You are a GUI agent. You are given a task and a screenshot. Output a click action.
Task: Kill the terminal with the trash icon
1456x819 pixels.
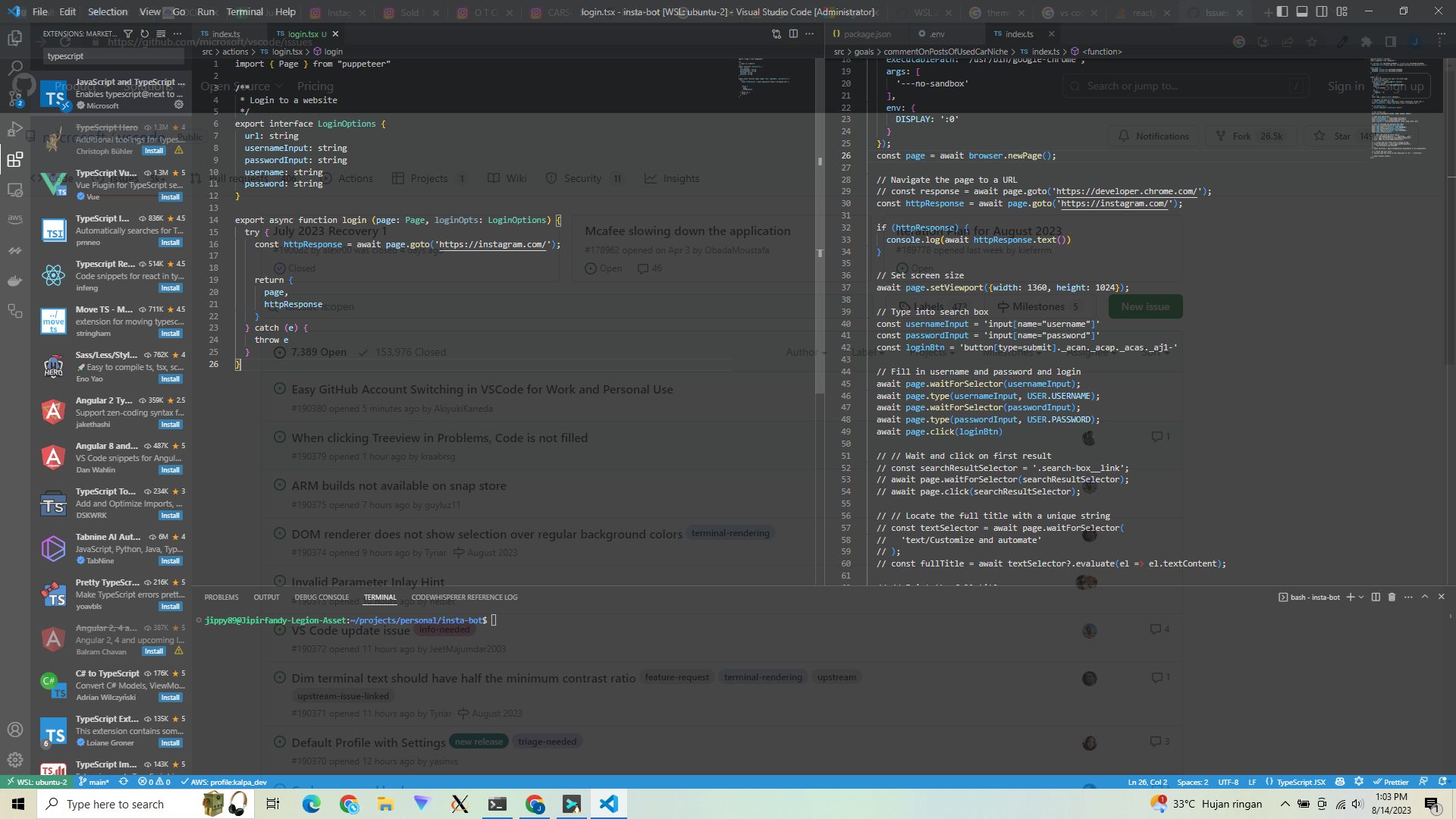point(1392,598)
